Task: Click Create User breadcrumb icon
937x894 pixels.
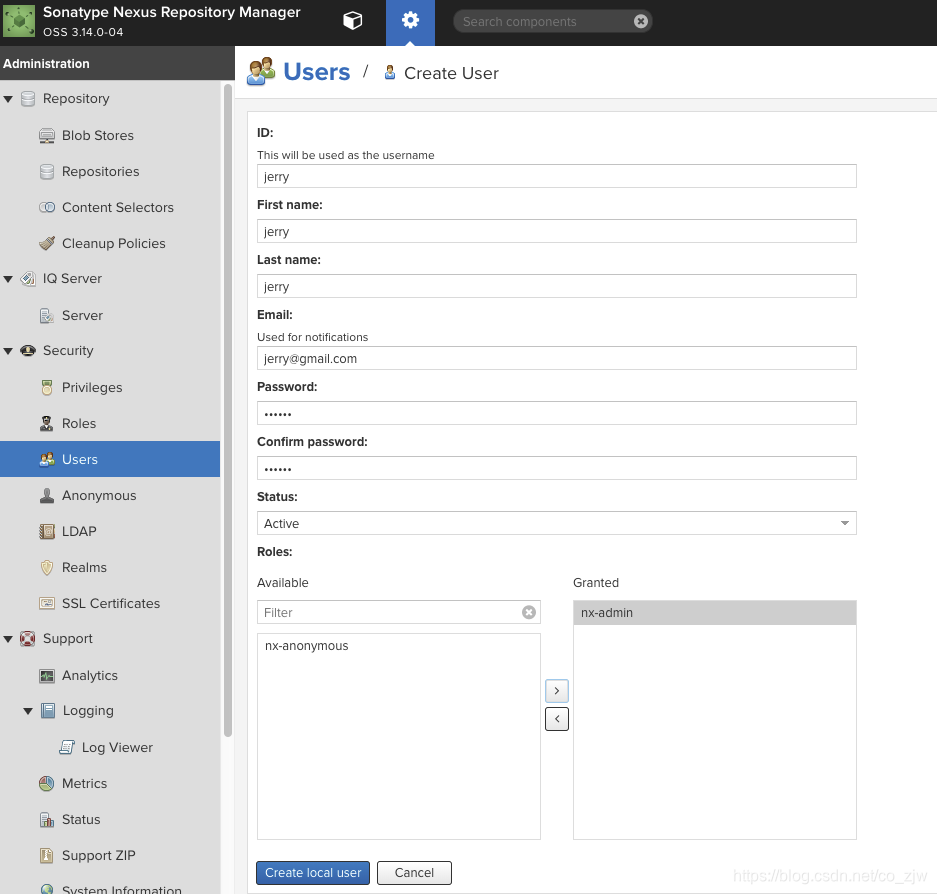Action: click(x=390, y=72)
